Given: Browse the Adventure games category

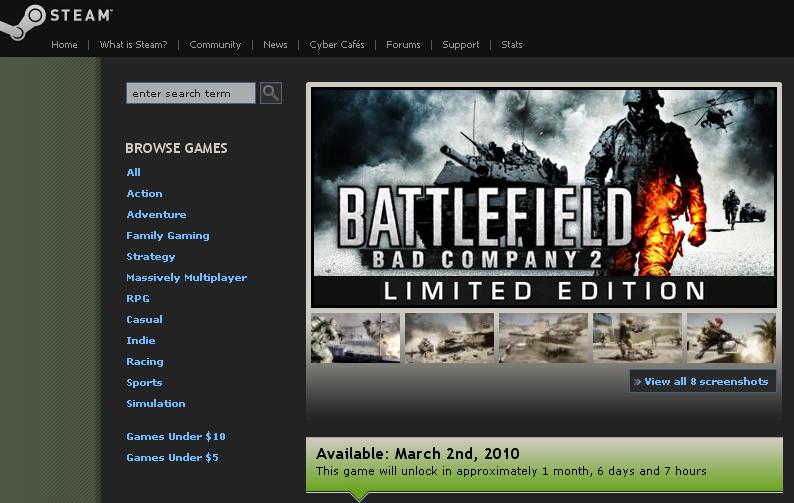Looking at the screenshot, I should [x=156, y=214].
